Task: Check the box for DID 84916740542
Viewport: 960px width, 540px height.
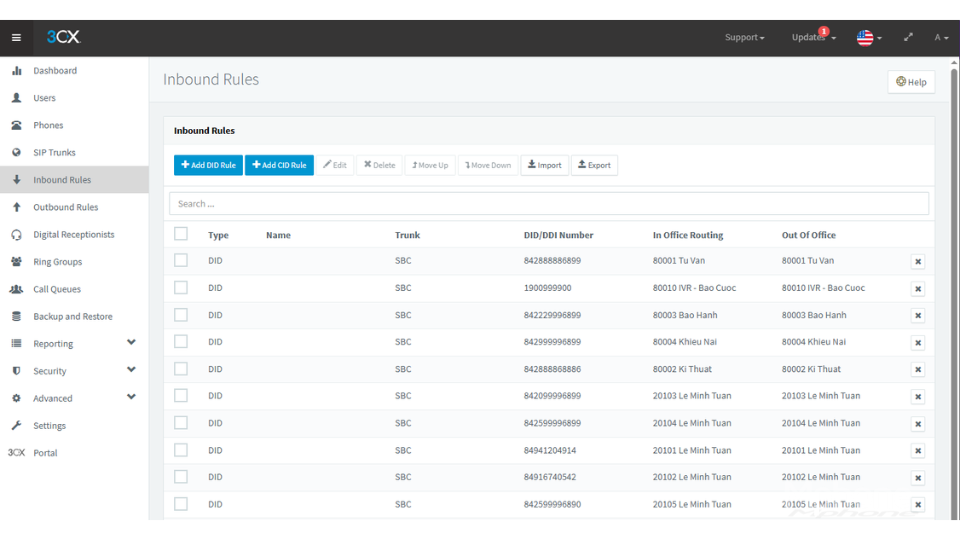Action: 181,476
